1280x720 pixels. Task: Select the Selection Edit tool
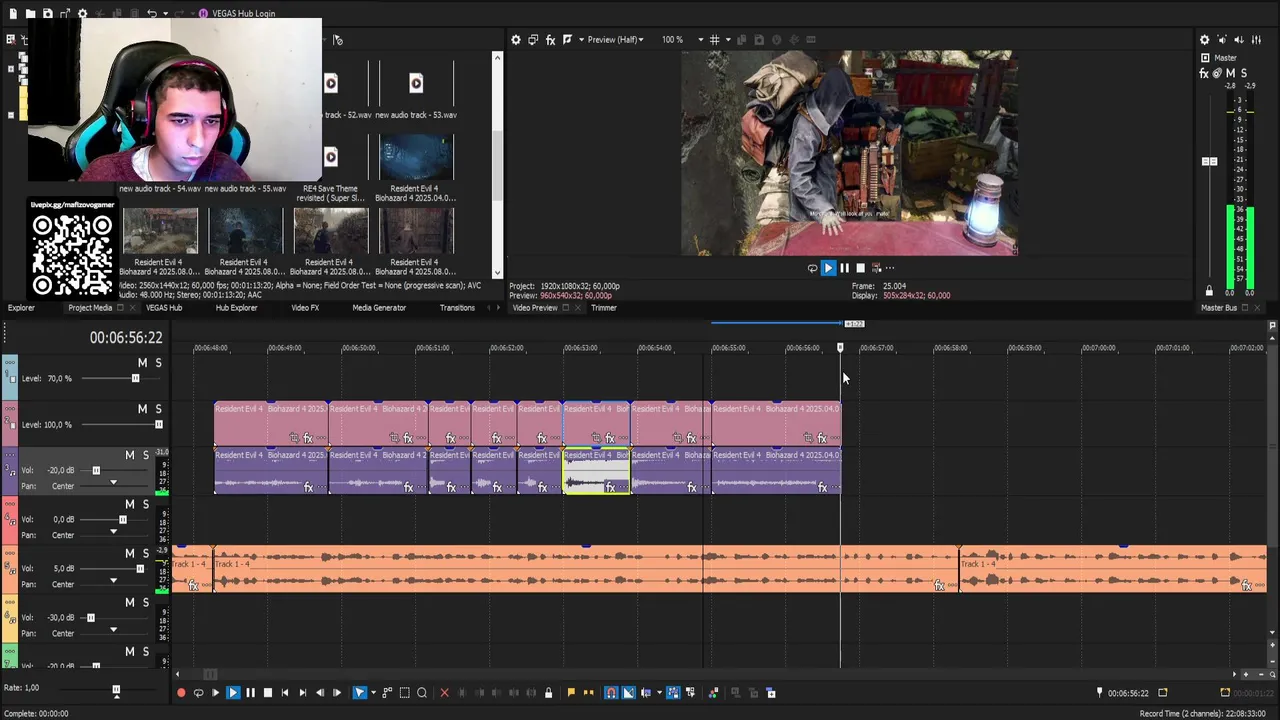point(405,692)
